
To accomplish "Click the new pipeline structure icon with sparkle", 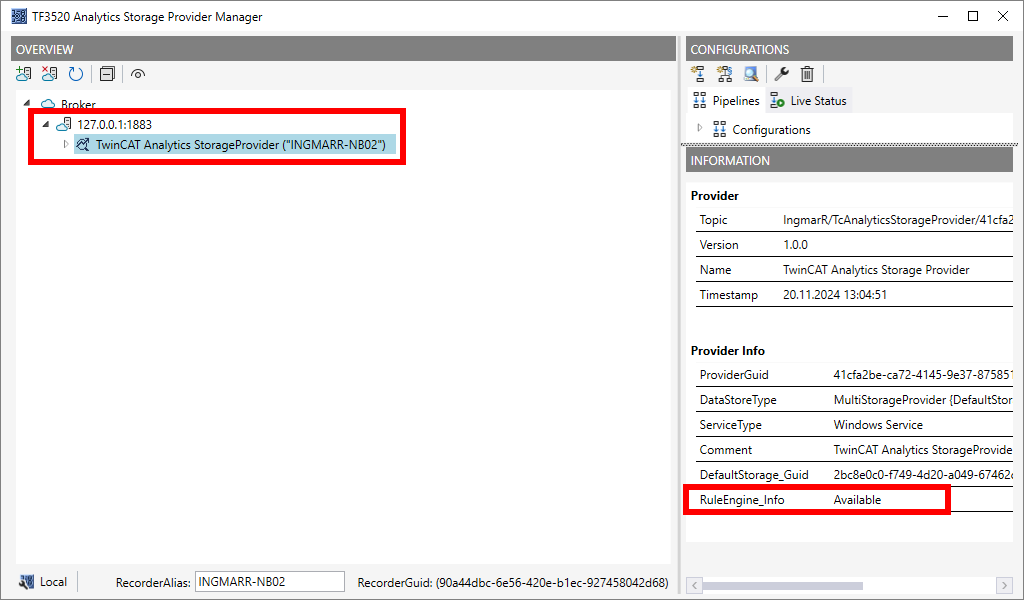I will click(724, 74).
